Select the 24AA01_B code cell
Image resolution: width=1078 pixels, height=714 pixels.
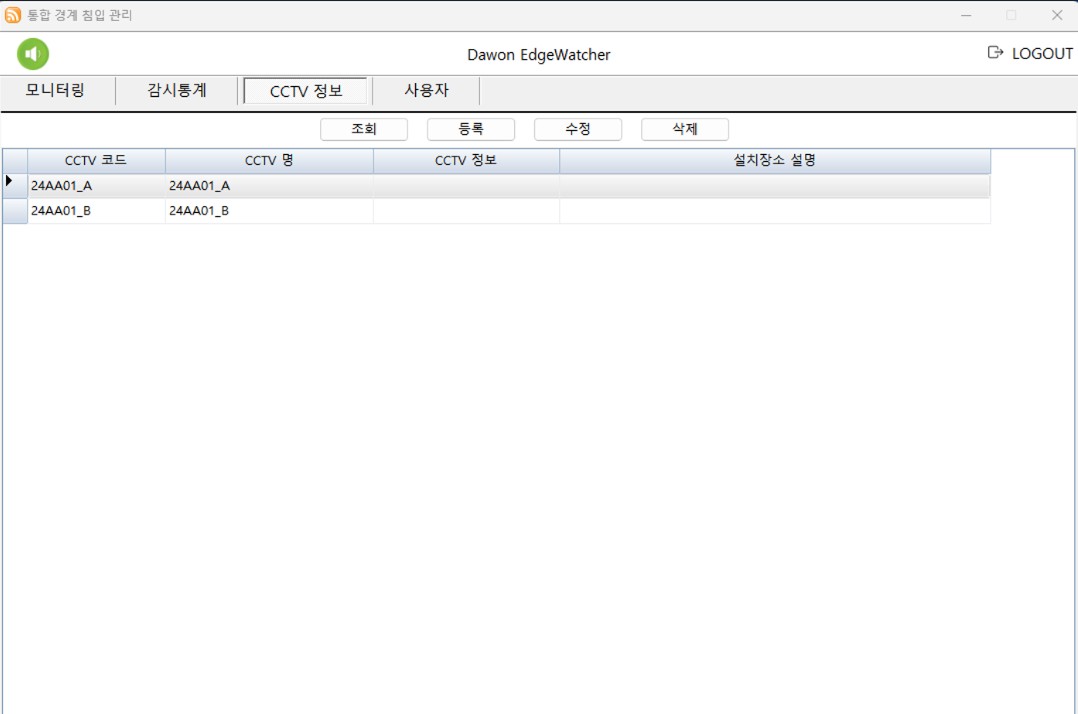click(x=96, y=211)
